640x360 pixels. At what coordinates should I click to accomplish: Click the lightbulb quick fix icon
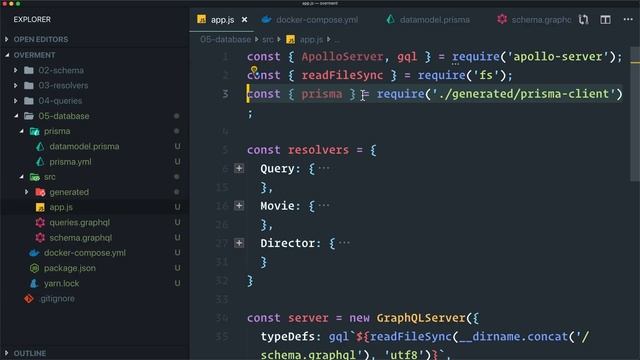tap(254, 70)
